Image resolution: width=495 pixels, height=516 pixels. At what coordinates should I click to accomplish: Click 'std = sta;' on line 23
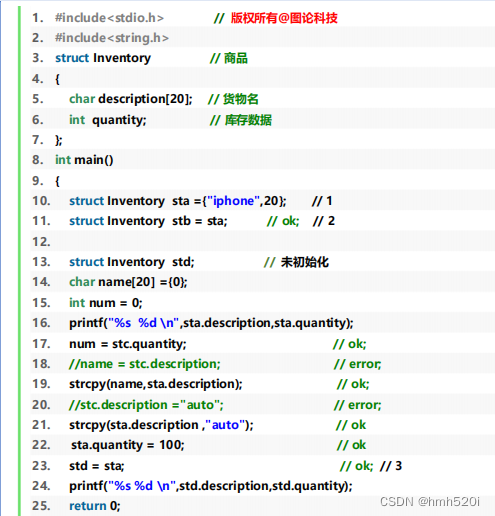tap(97, 466)
